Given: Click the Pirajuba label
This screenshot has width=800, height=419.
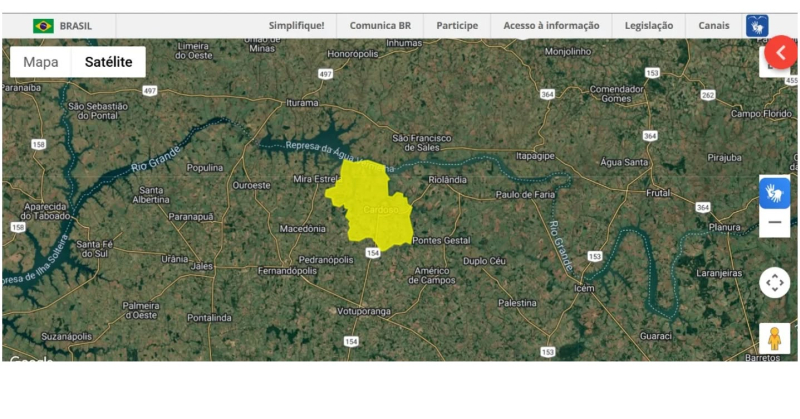Looking at the screenshot, I should click(724, 158).
